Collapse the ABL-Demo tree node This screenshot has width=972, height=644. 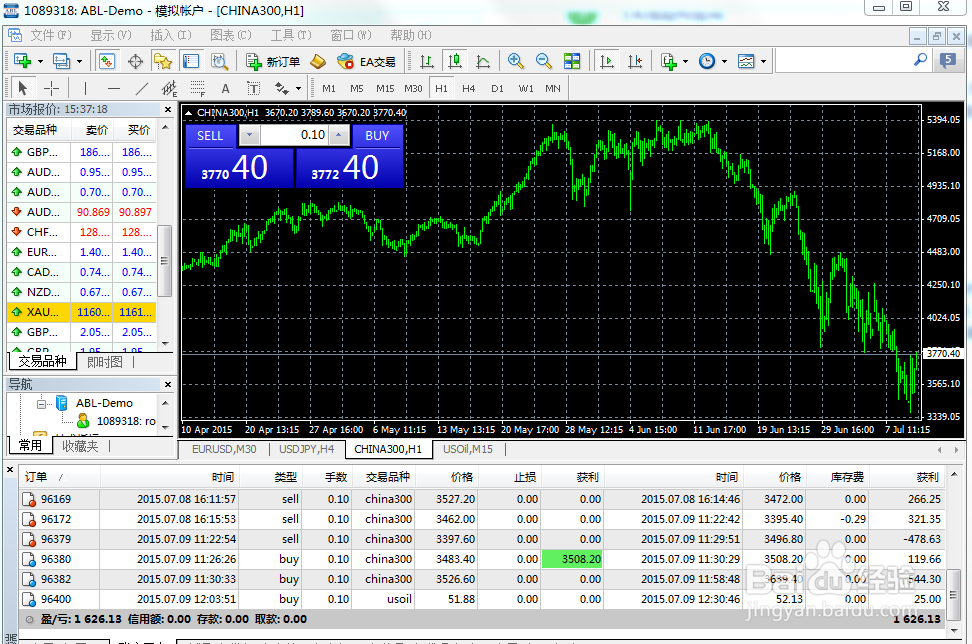(41, 404)
